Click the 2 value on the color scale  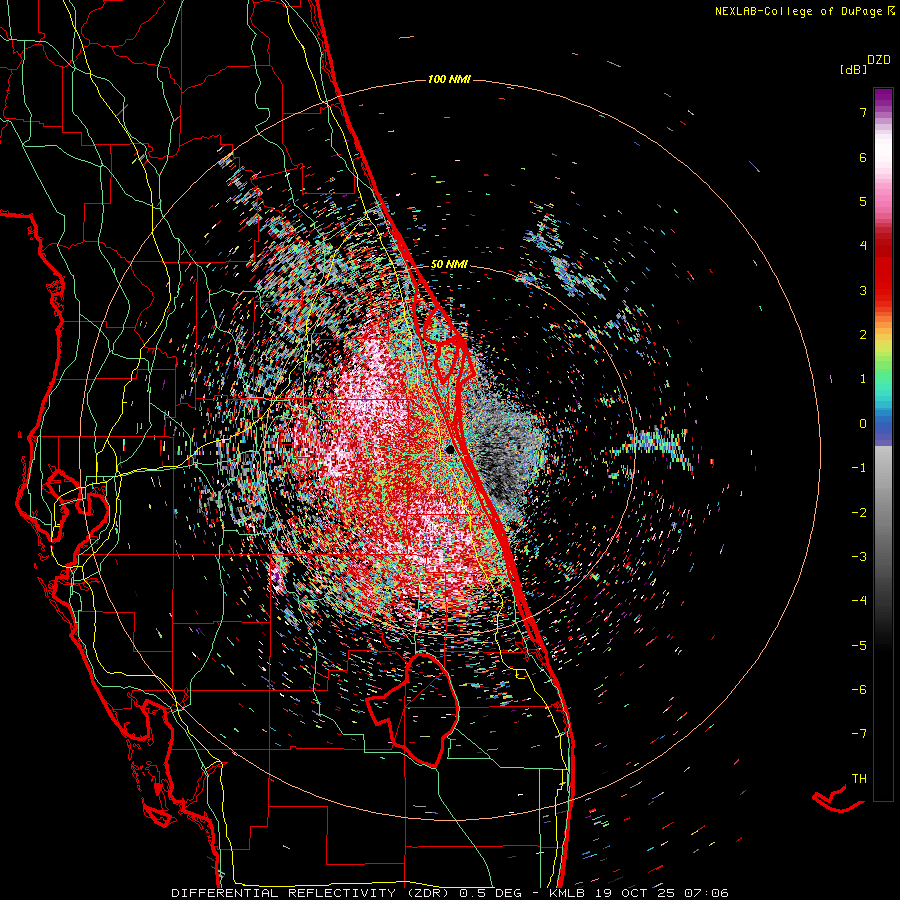coord(863,335)
